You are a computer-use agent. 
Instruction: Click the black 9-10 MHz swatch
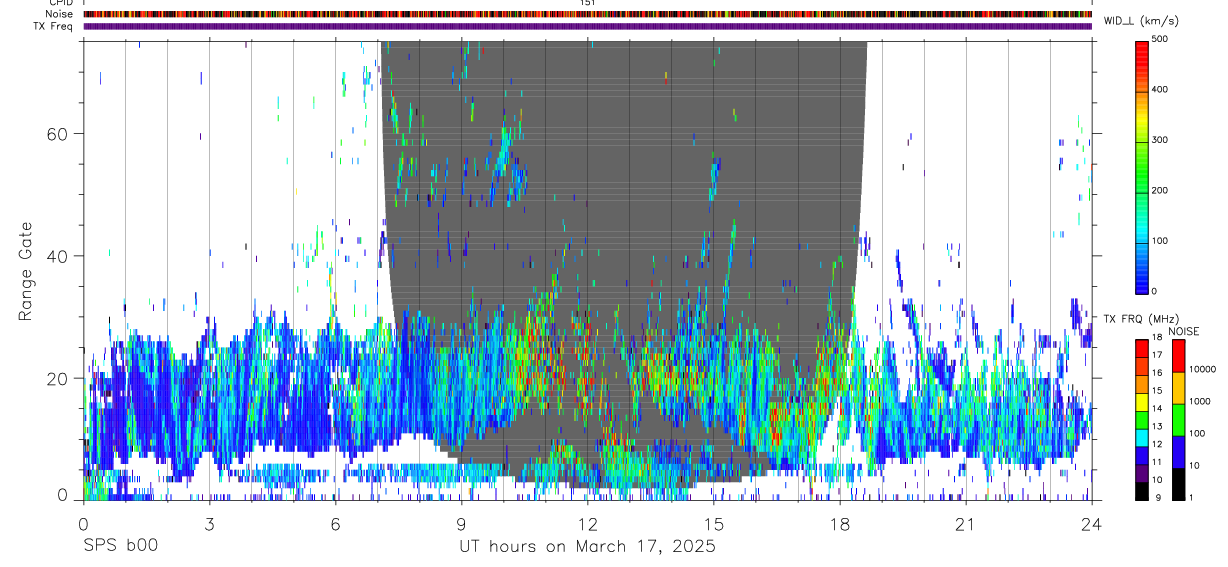pos(1141,491)
